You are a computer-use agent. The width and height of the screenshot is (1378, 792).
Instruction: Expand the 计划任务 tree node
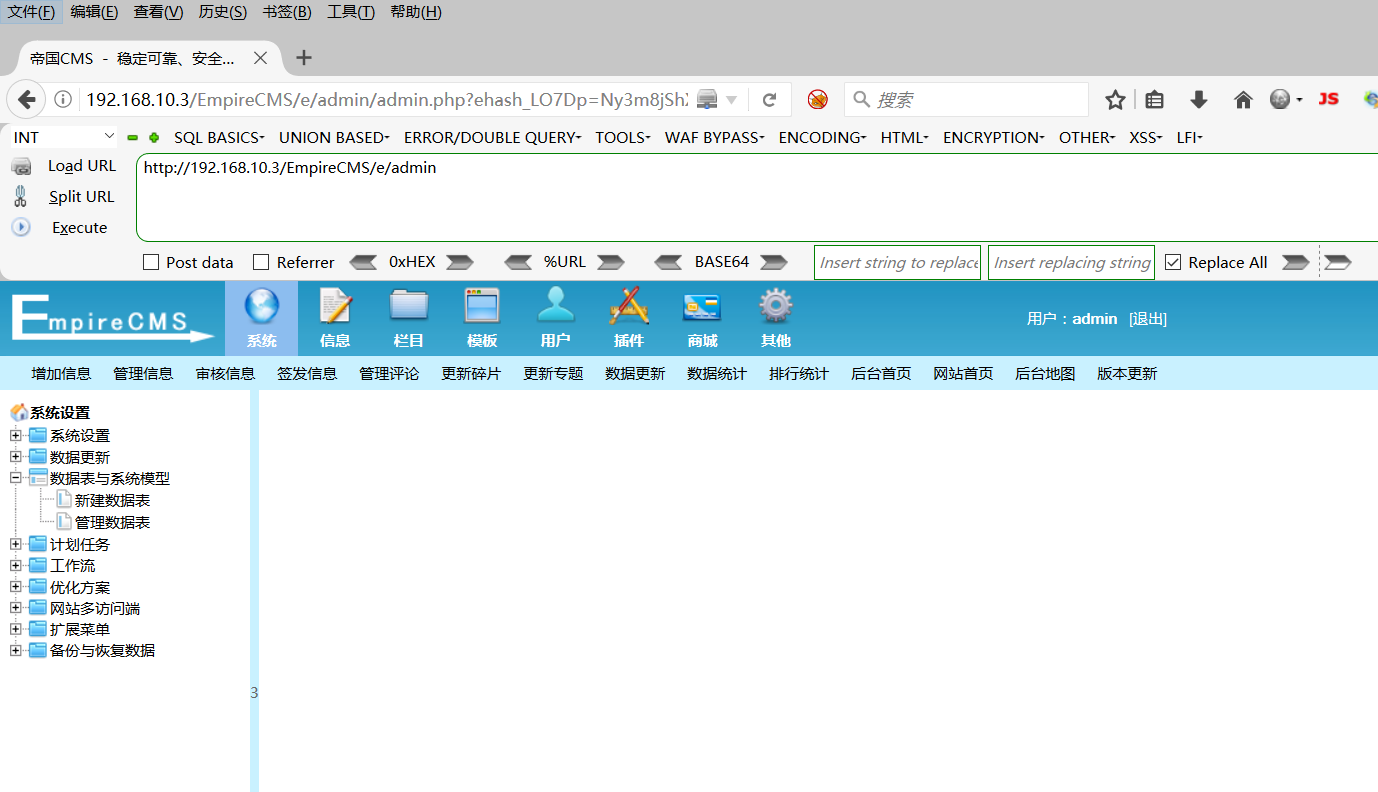click(x=15, y=543)
